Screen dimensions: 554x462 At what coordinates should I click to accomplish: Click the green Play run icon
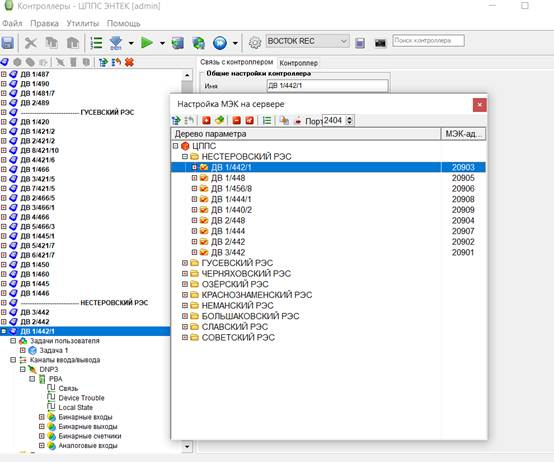[147, 43]
